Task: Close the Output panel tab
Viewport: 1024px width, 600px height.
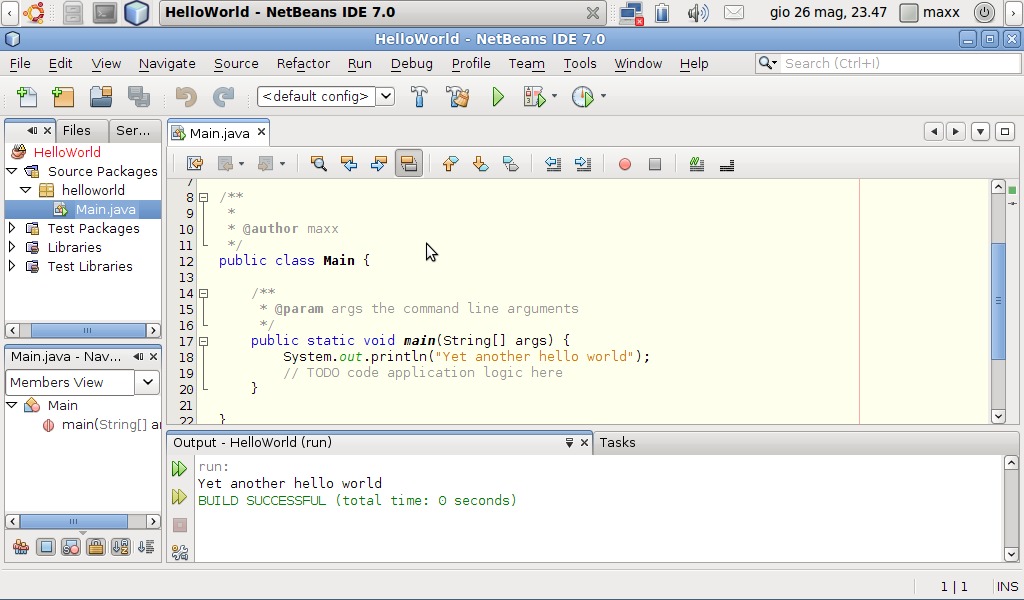Action: [x=584, y=443]
